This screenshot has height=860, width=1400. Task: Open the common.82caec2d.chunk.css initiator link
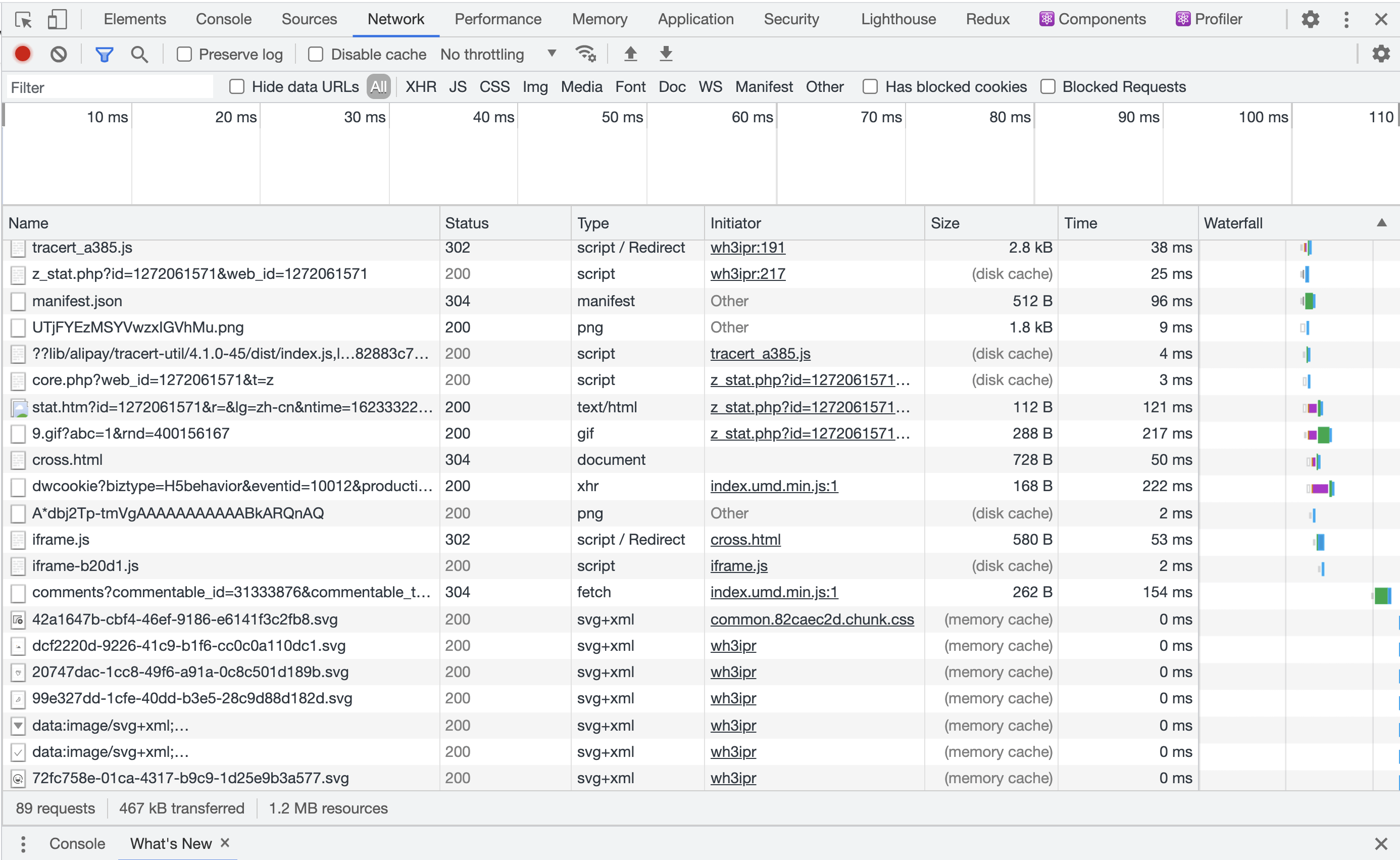click(x=812, y=619)
